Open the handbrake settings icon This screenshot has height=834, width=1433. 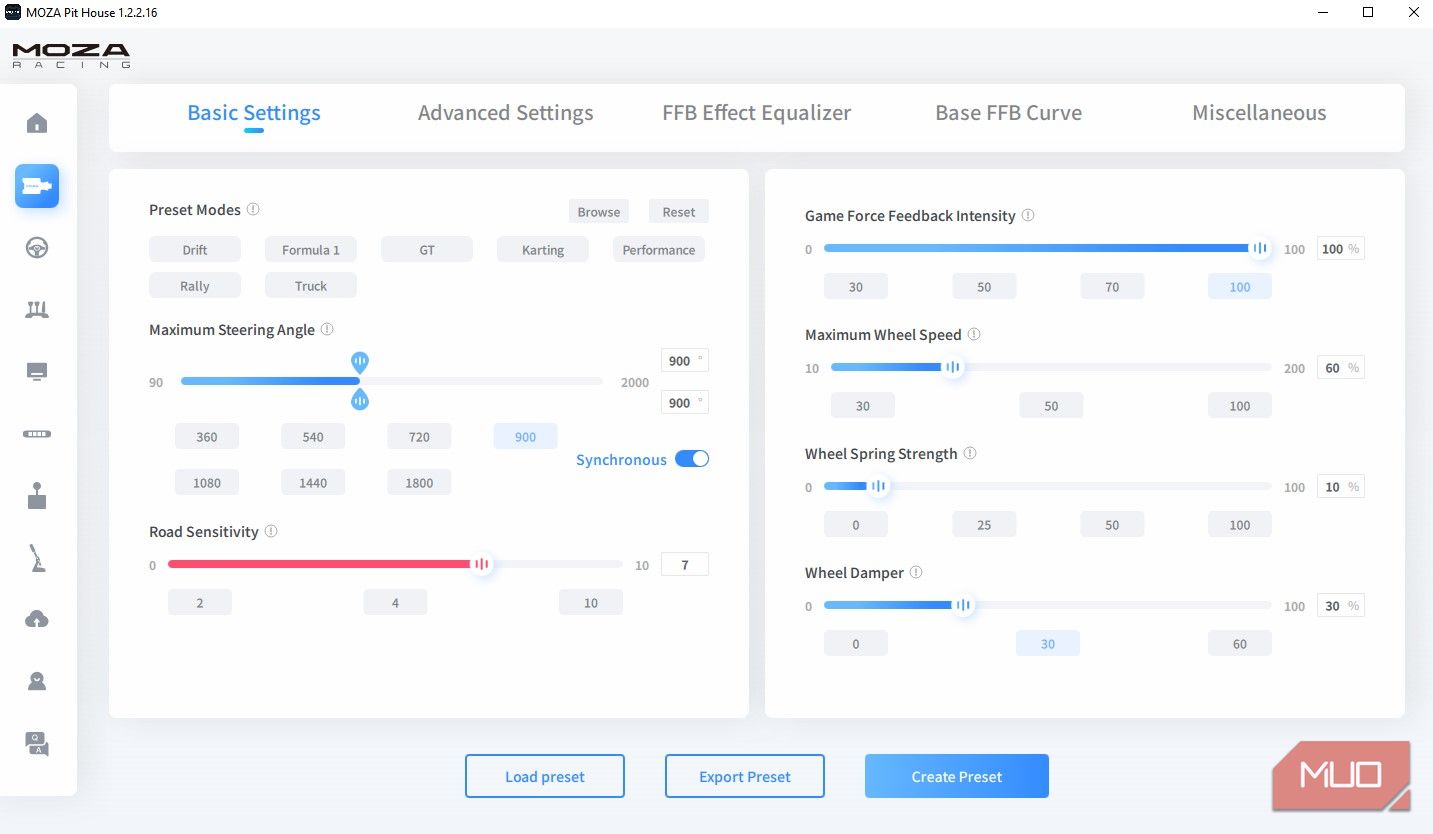pos(37,558)
